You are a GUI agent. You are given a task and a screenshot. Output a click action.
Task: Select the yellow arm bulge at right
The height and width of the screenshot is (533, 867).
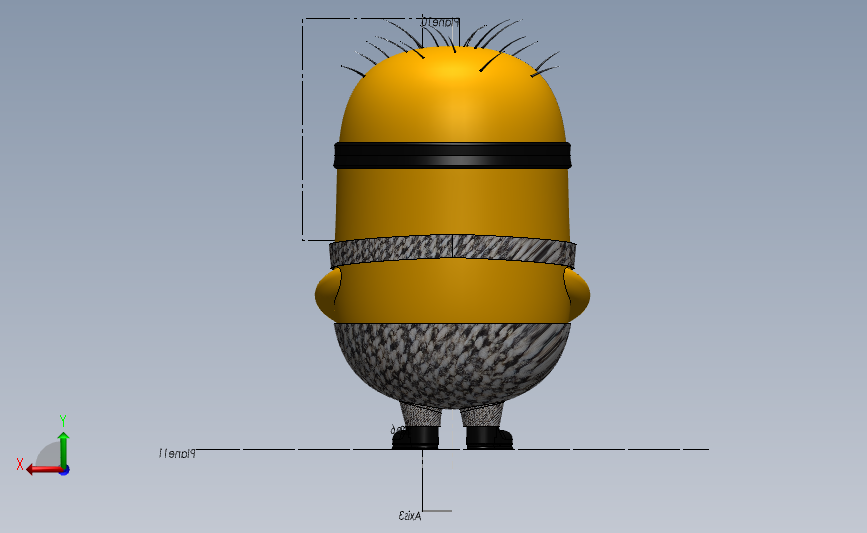[578, 294]
